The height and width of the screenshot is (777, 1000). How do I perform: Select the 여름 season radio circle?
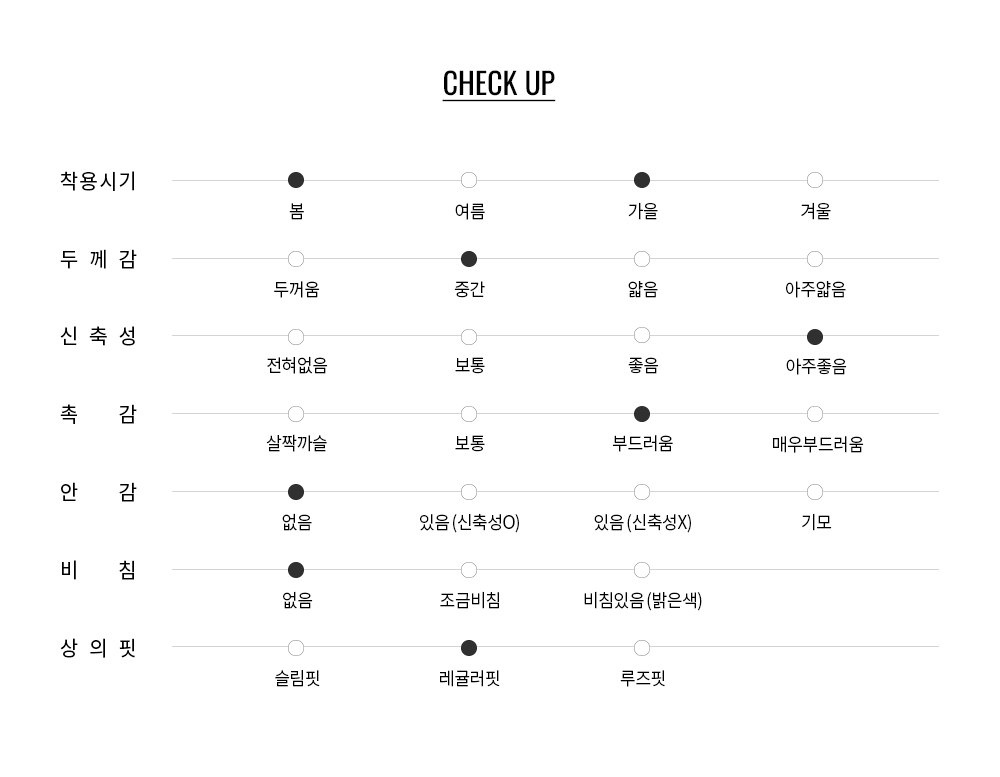[x=469, y=180]
